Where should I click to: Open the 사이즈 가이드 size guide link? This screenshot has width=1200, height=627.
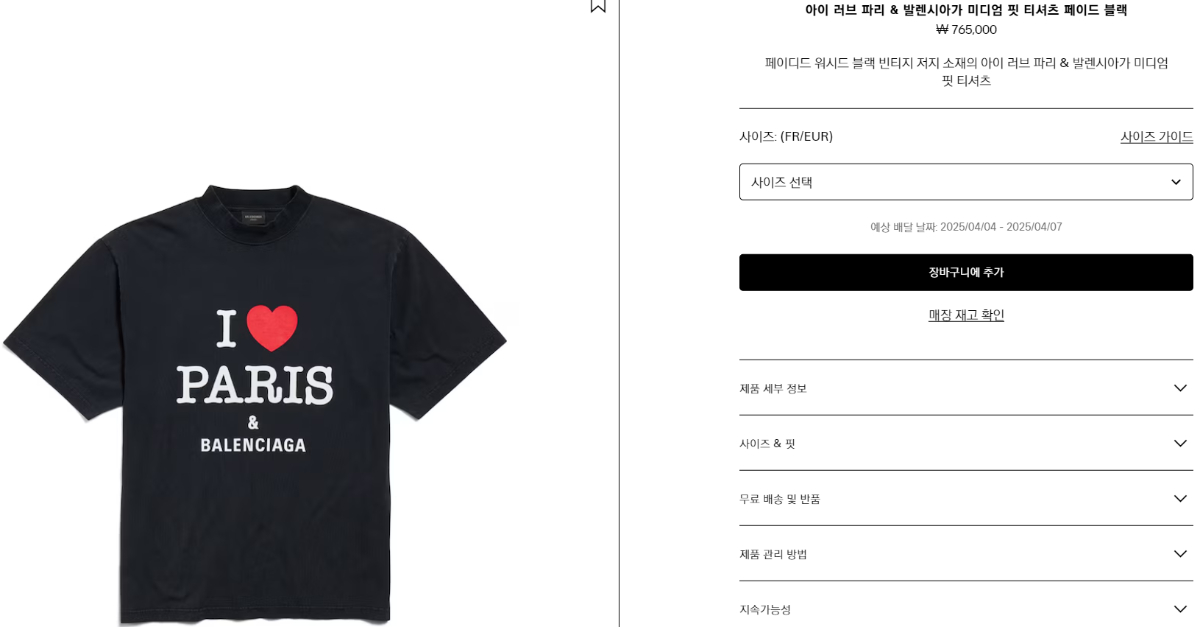(1156, 137)
